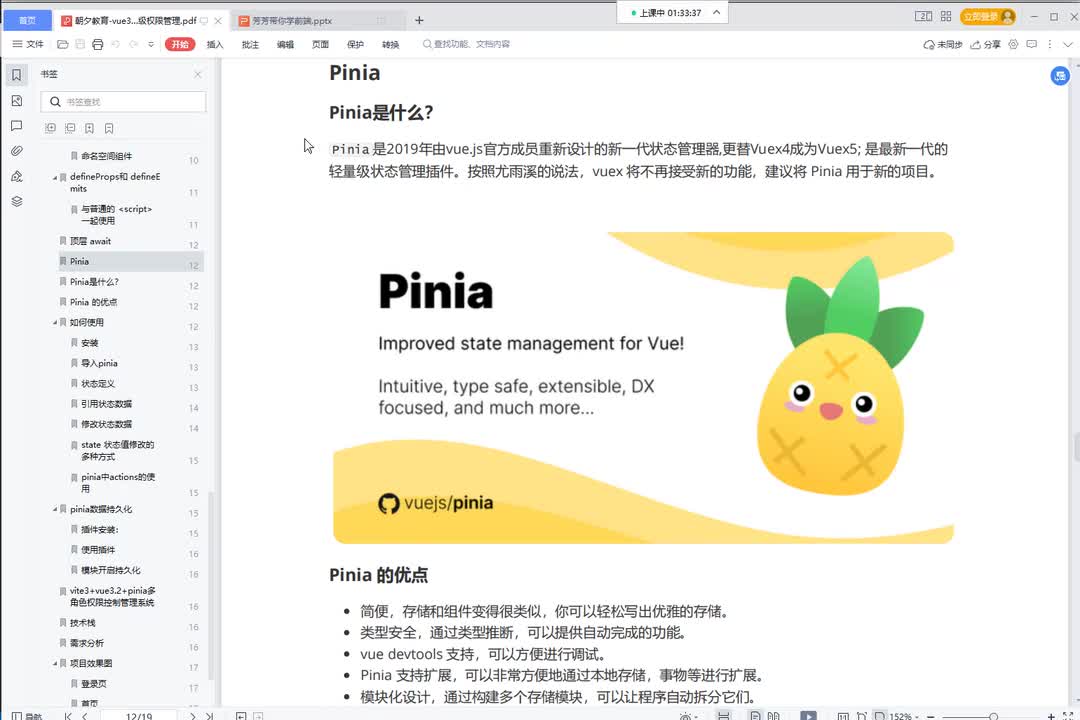Click the 分享 share button

[x=986, y=45]
